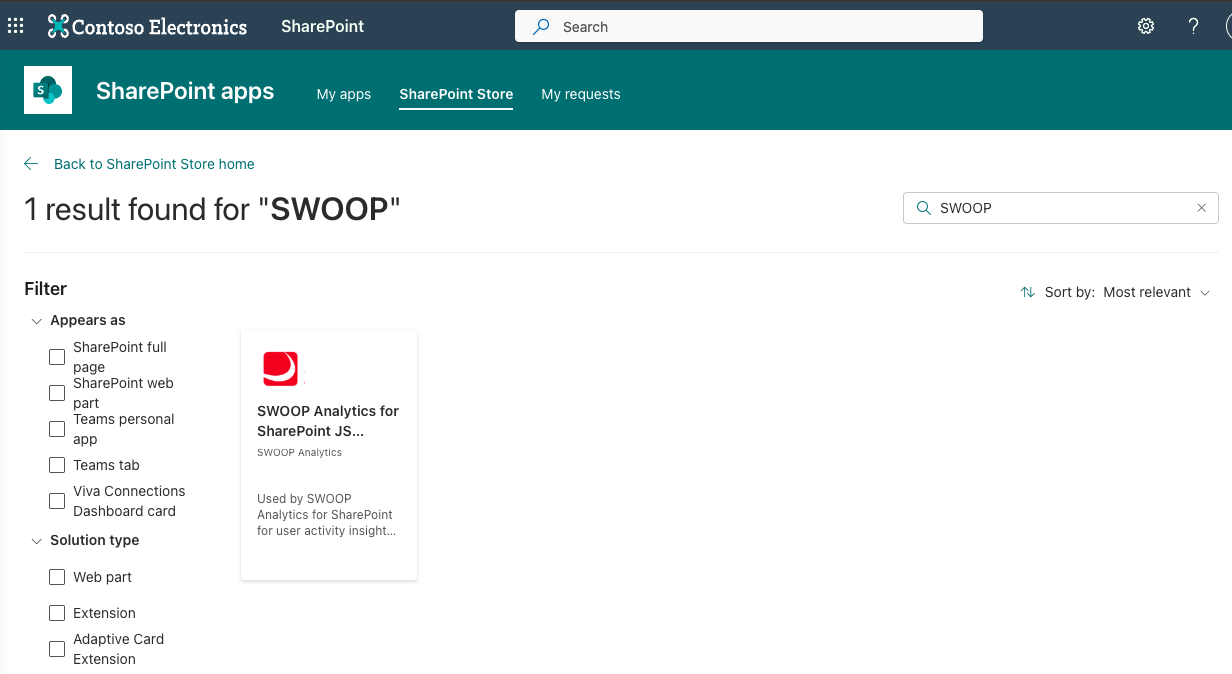Screen dimensions: 1232x674
Task: Click the Filter heading
Action: coord(46,289)
